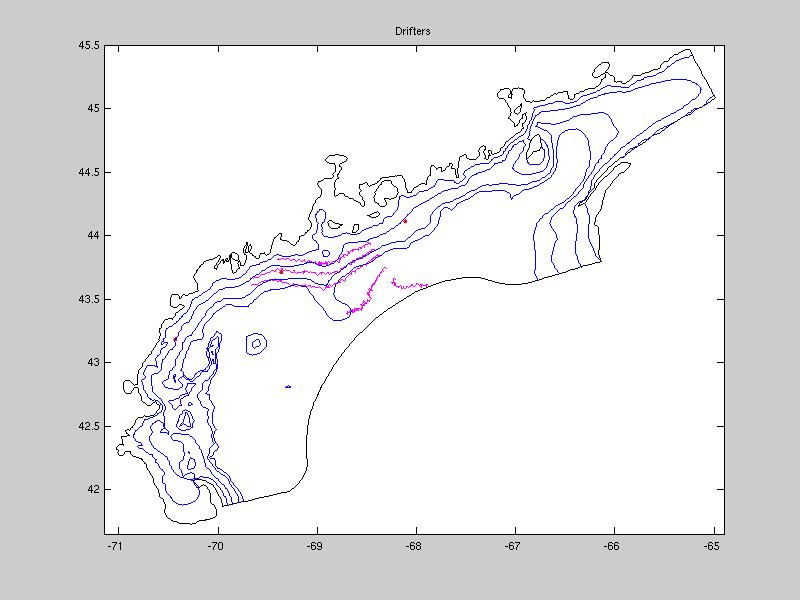Click the red drifter marker near -68, 44.1
This screenshot has width=800, height=600.
click(405, 221)
